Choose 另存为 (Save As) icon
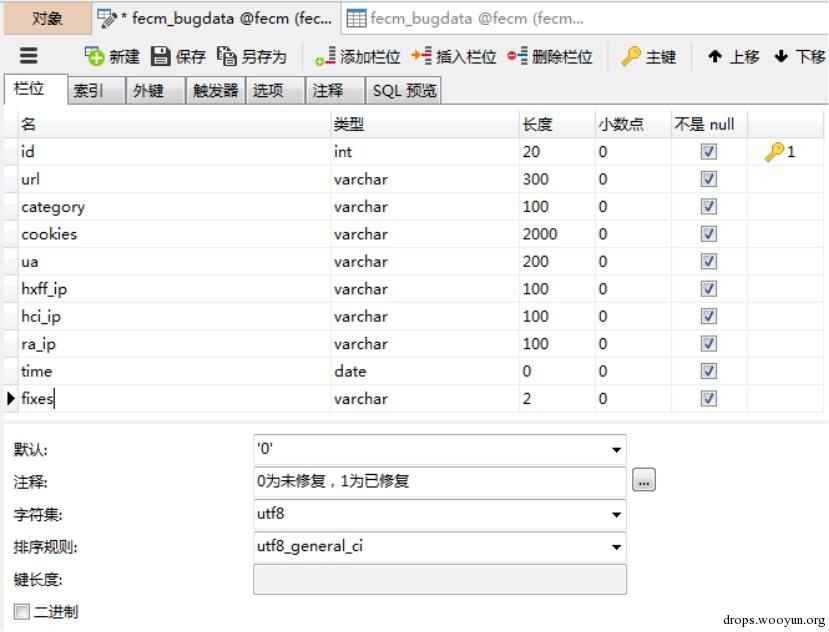829x632 pixels. click(226, 56)
